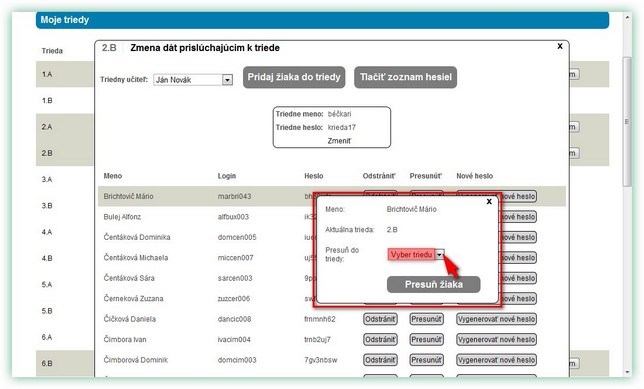
Task: Select class 2.A in Moje triedy list
Action: pyautogui.click(x=47, y=127)
